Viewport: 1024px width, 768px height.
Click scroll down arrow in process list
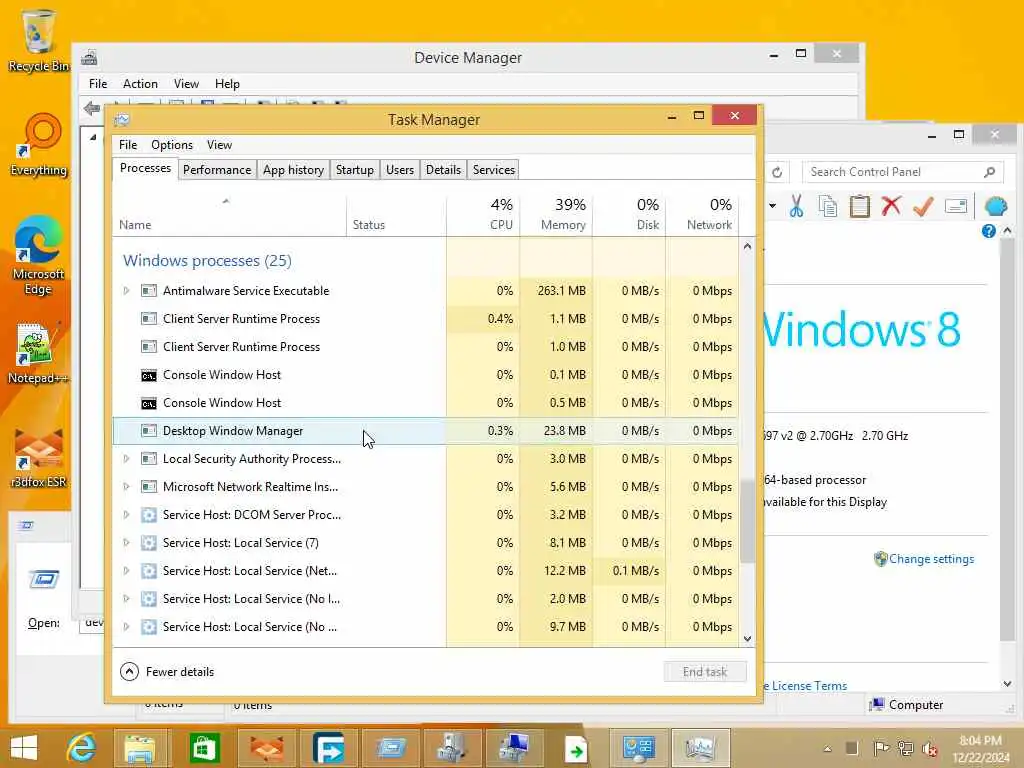click(x=747, y=639)
